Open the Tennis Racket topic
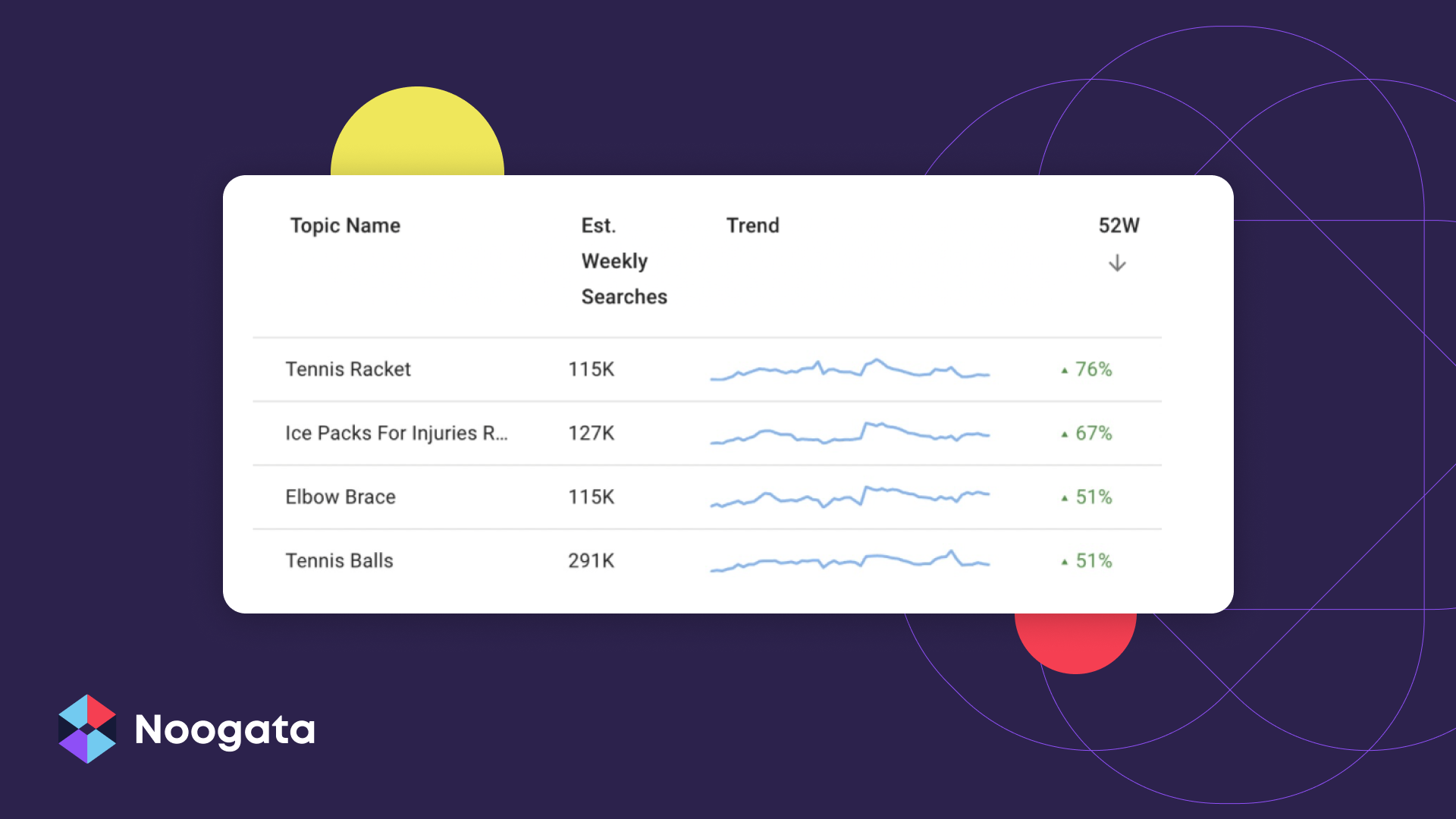Image resolution: width=1456 pixels, height=819 pixels. [348, 369]
